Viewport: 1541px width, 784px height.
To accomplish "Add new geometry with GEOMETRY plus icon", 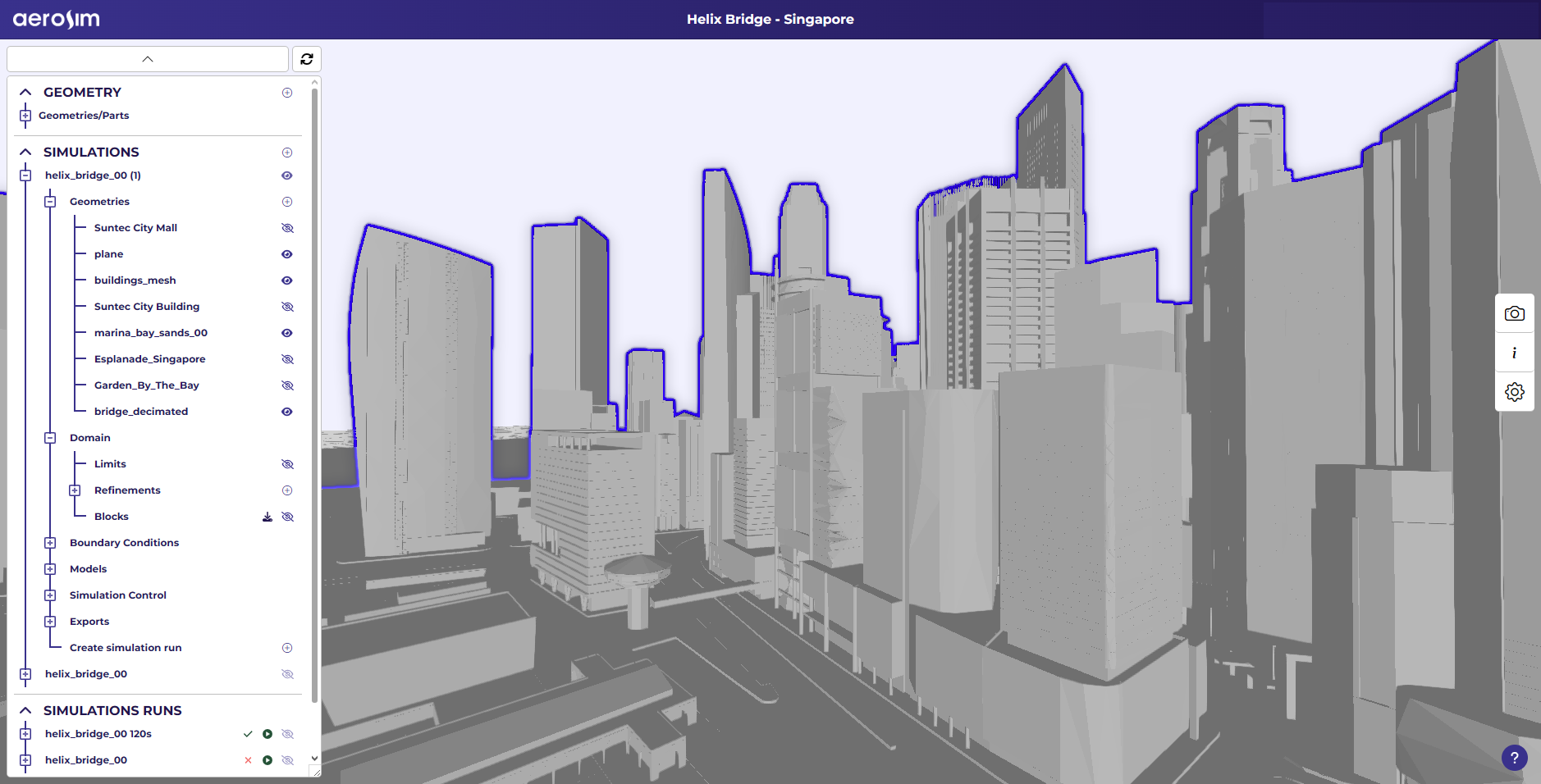I will pos(287,93).
